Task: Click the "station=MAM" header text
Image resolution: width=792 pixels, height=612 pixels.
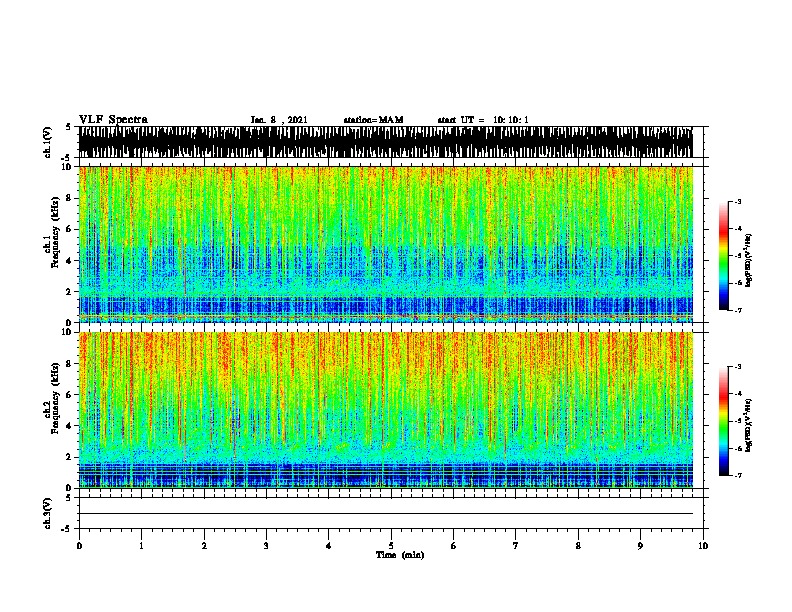Action: [373, 120]
